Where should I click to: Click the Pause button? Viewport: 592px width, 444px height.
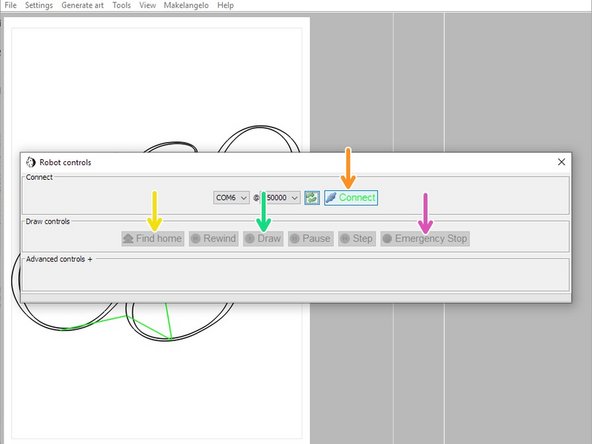(311, 239)
